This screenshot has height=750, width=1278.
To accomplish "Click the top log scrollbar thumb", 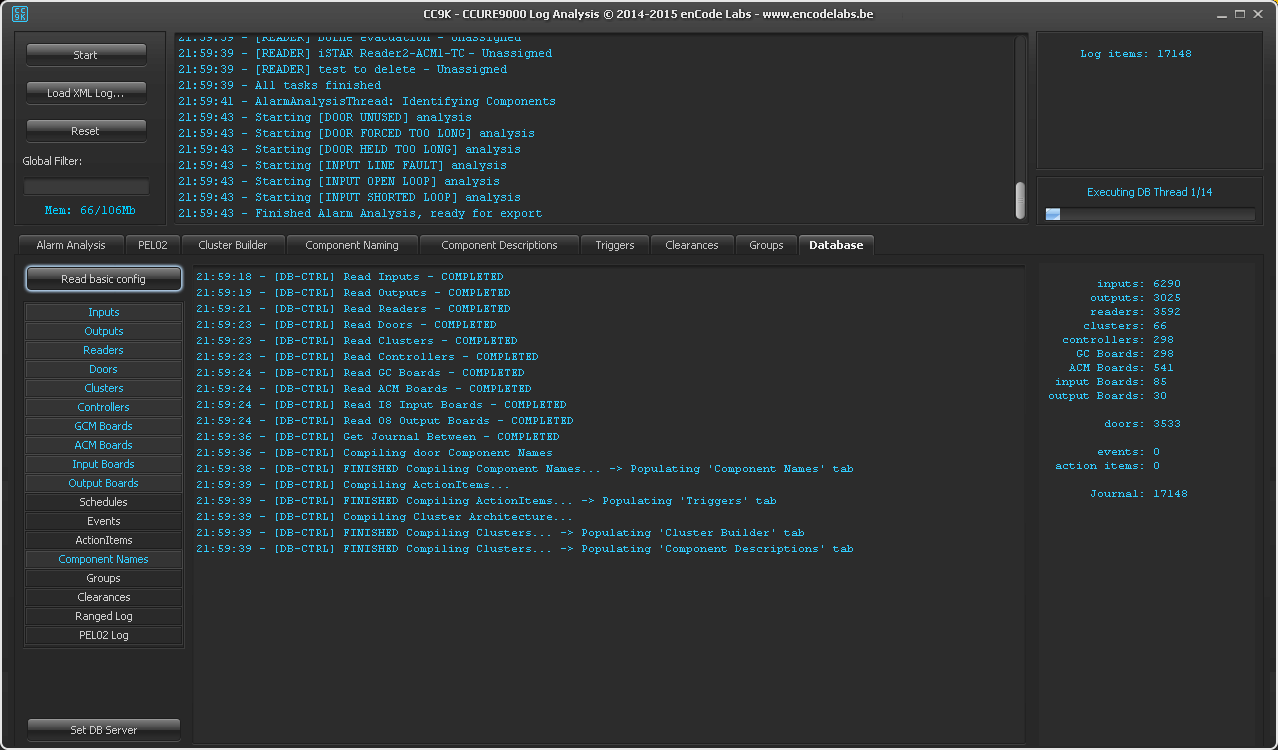I will [1020, 200].
